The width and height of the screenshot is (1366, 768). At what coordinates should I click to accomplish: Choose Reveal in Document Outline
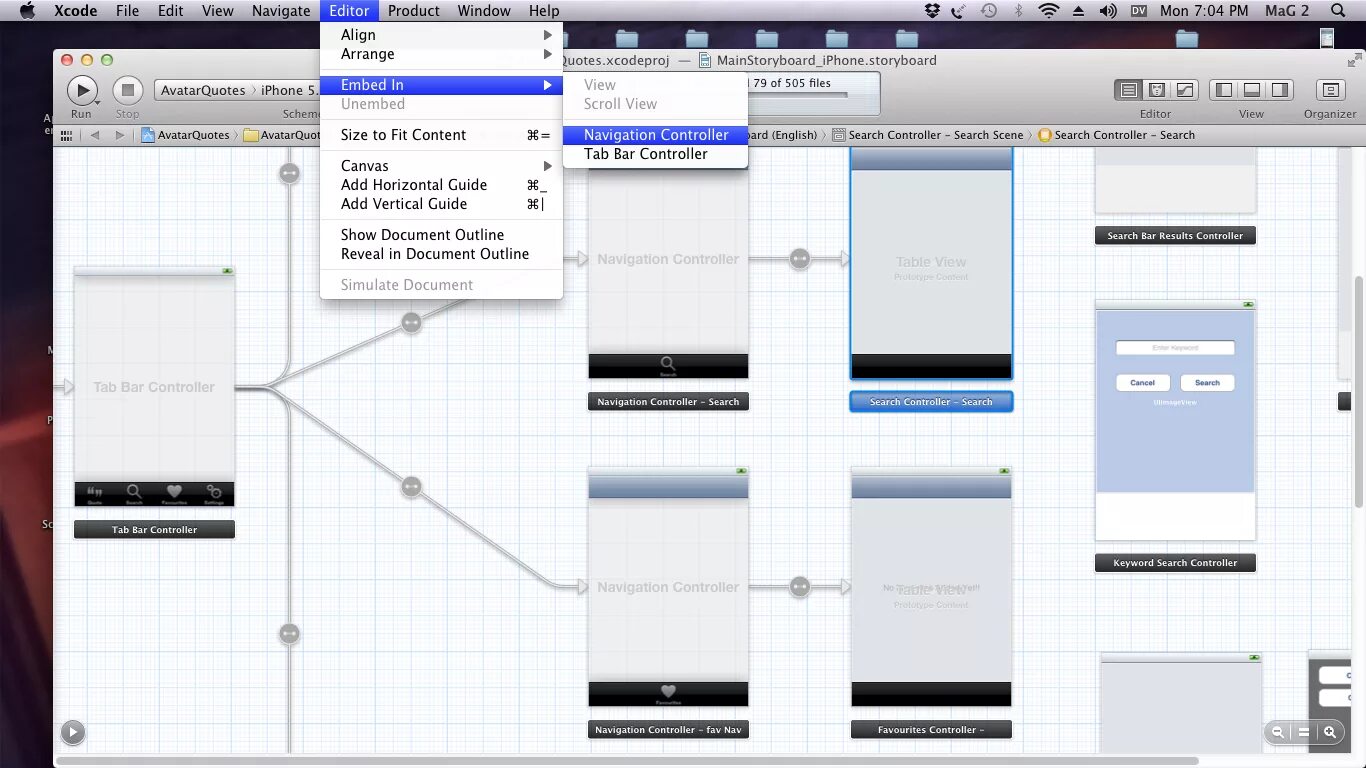(441, 254)
